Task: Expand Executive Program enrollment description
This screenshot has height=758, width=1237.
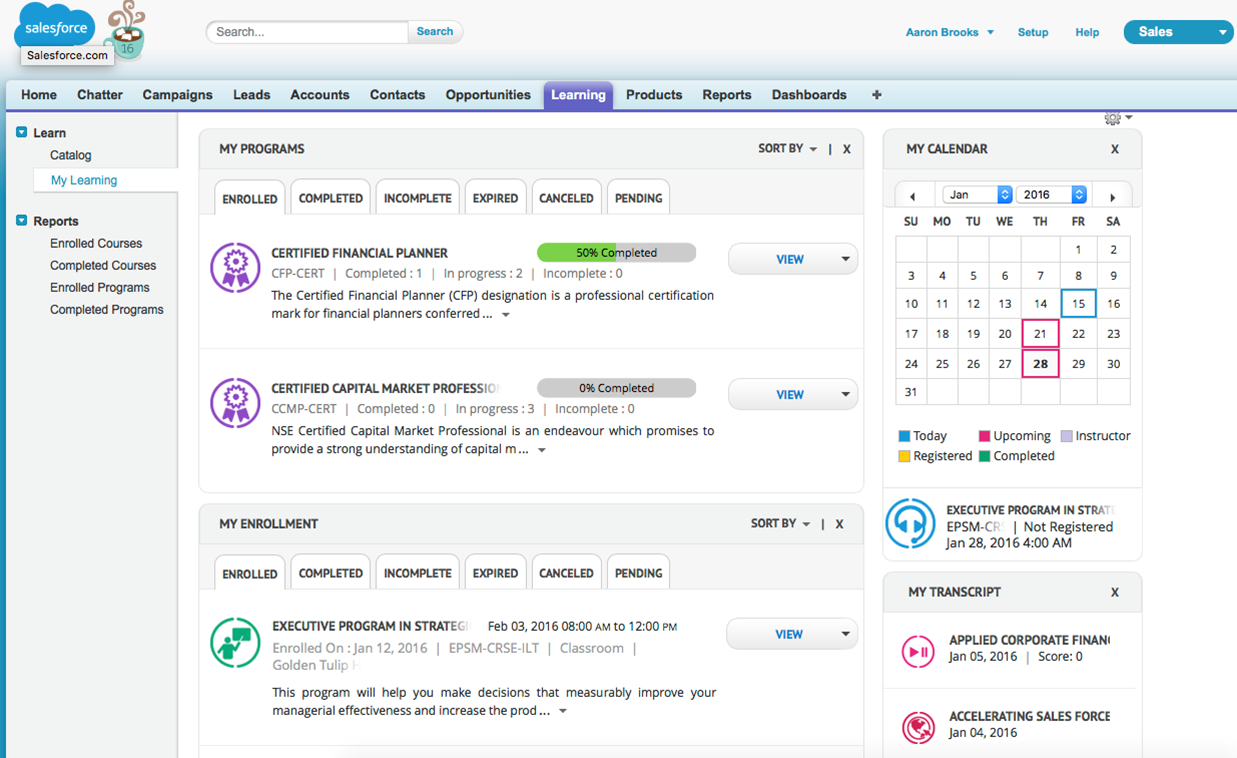Action: click(x=563, y=711)
